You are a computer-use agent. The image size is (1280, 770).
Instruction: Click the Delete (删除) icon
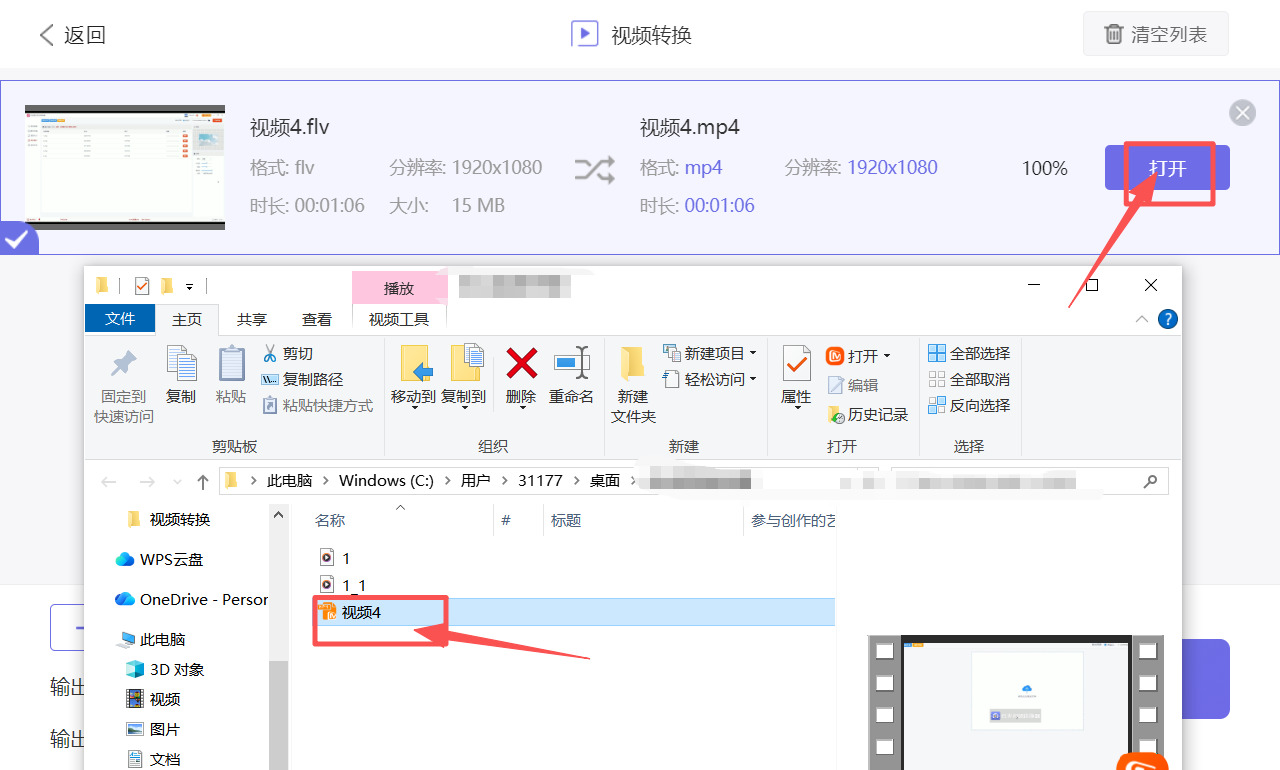(x=521, y=380)
